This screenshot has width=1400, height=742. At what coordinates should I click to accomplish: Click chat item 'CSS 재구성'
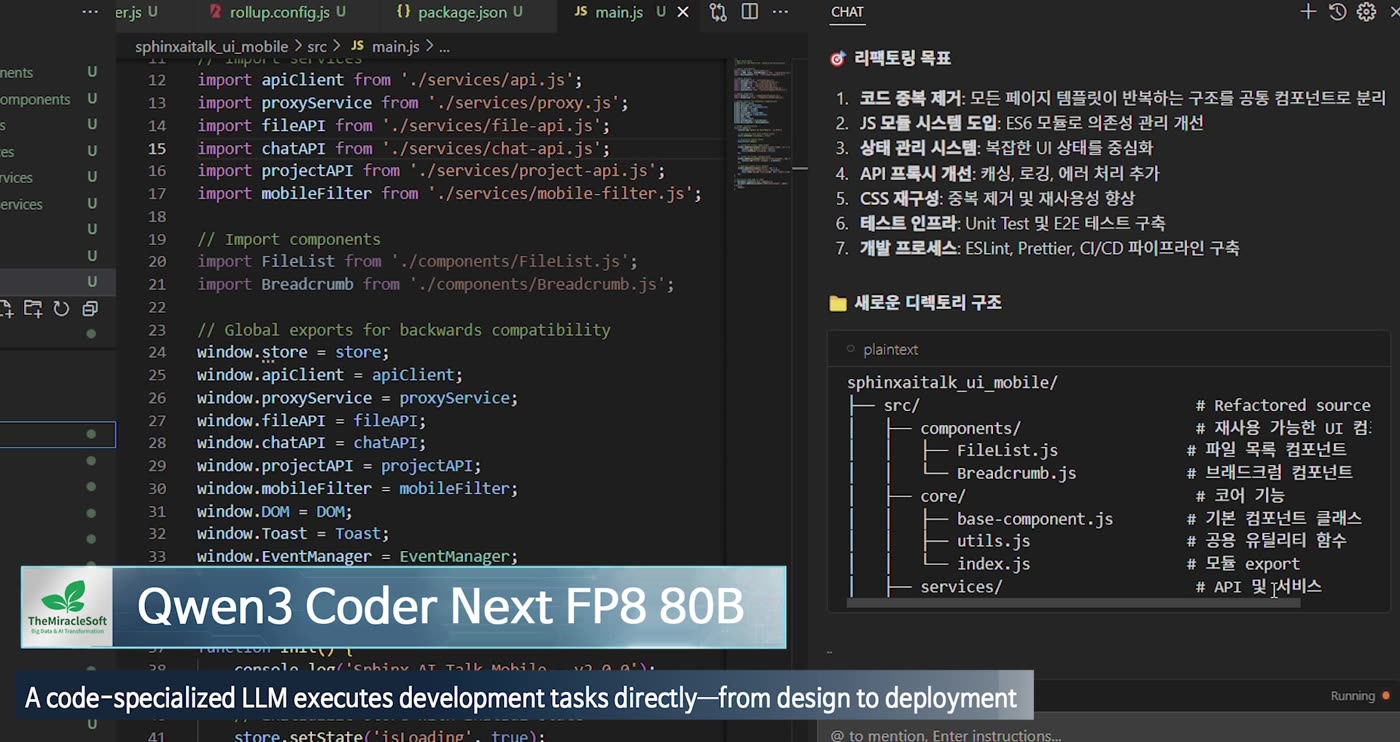[899, 198]
